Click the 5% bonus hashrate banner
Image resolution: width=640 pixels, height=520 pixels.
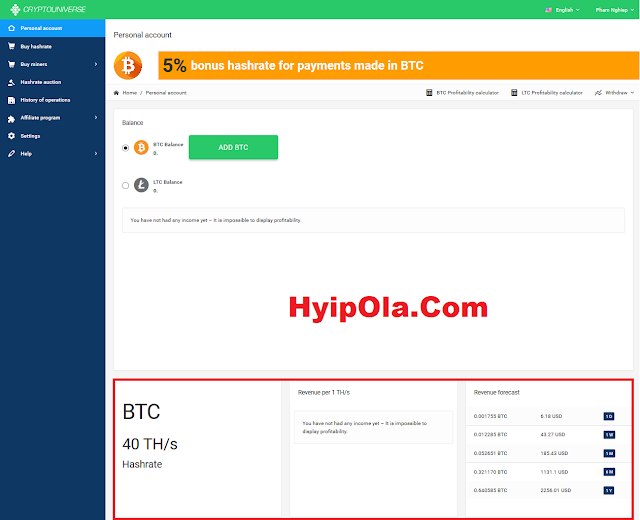(x=398, y=65)
